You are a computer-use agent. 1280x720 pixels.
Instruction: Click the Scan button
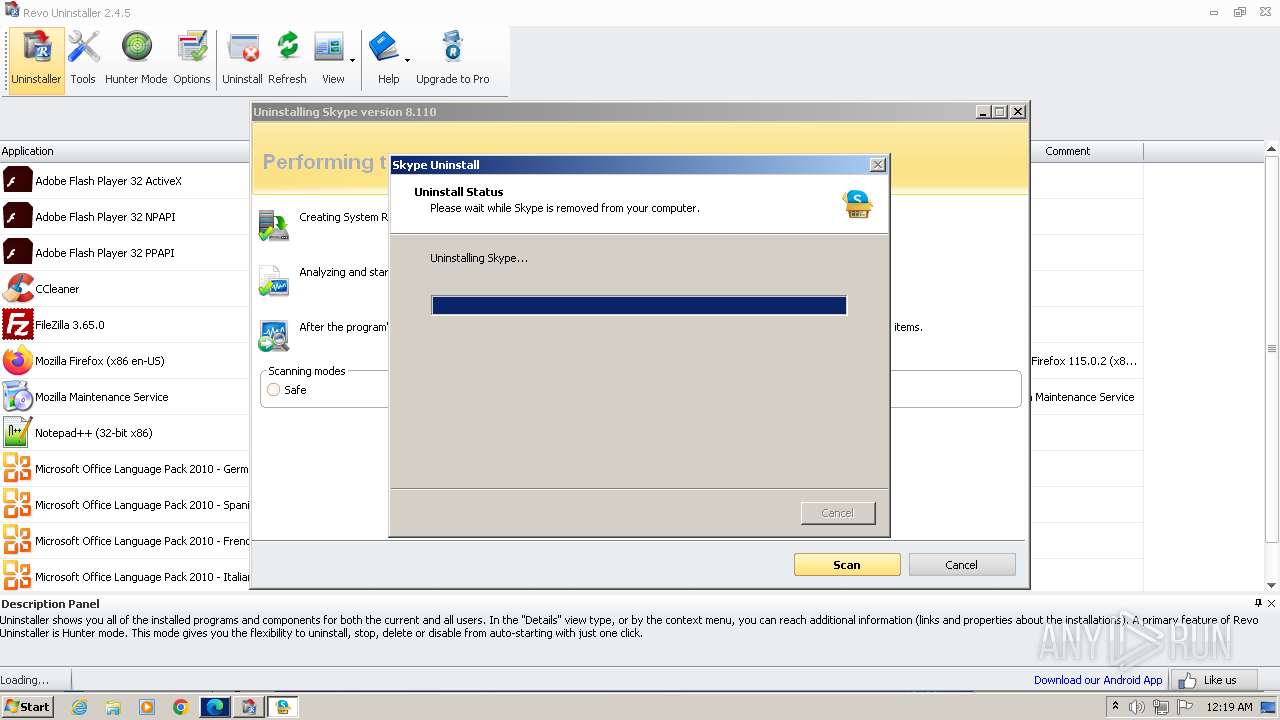coord(847,565)
